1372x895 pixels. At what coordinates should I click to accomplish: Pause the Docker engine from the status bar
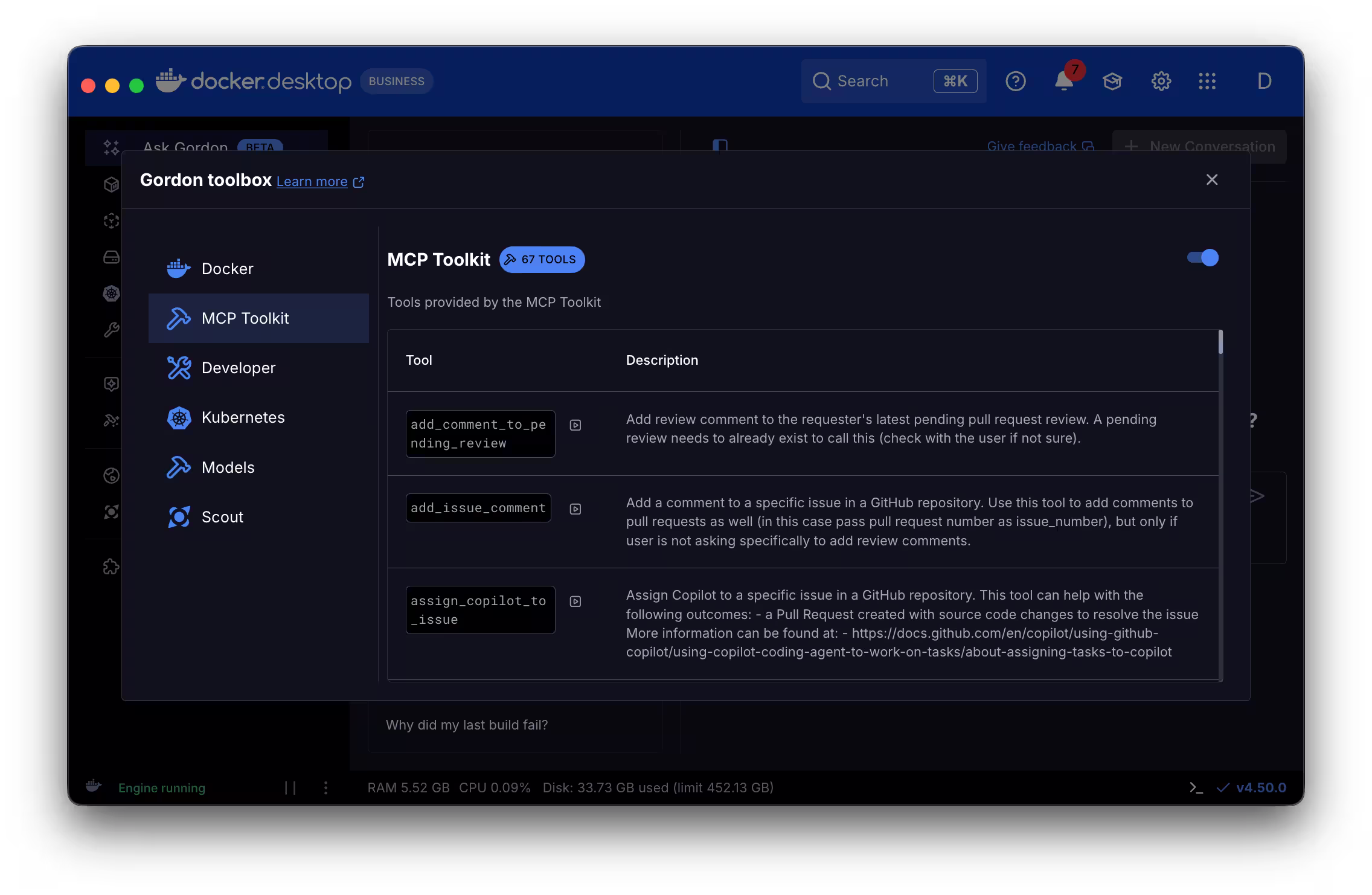coord(289,788)
